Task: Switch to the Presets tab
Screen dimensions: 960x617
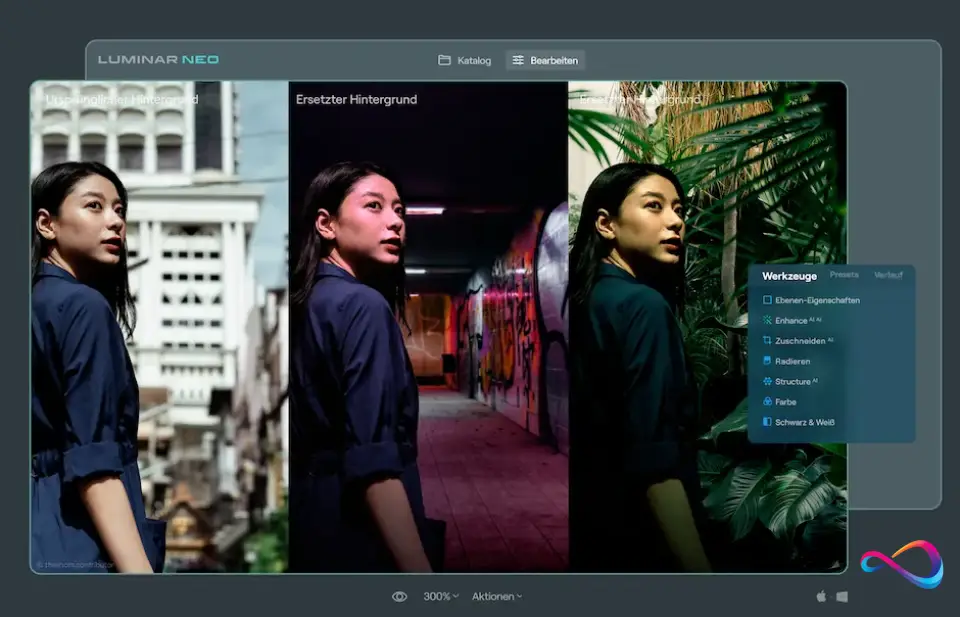Action: pos(846,275)
